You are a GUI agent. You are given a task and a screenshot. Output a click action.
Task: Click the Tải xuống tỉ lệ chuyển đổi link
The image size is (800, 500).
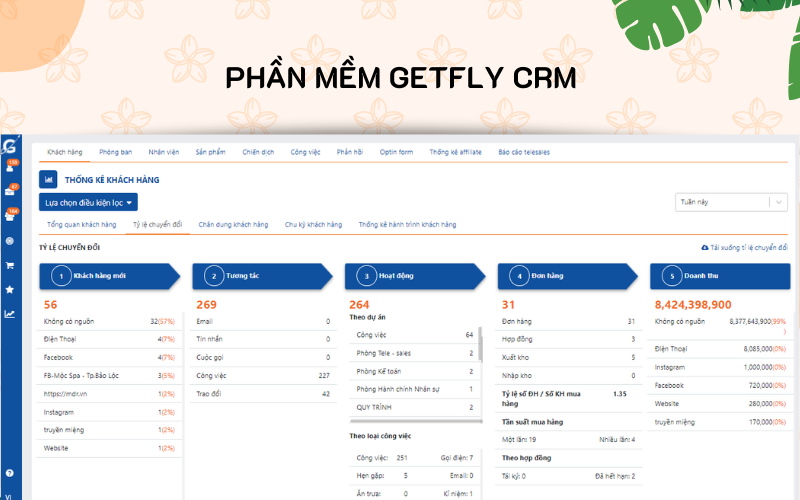tap(744, 247)
